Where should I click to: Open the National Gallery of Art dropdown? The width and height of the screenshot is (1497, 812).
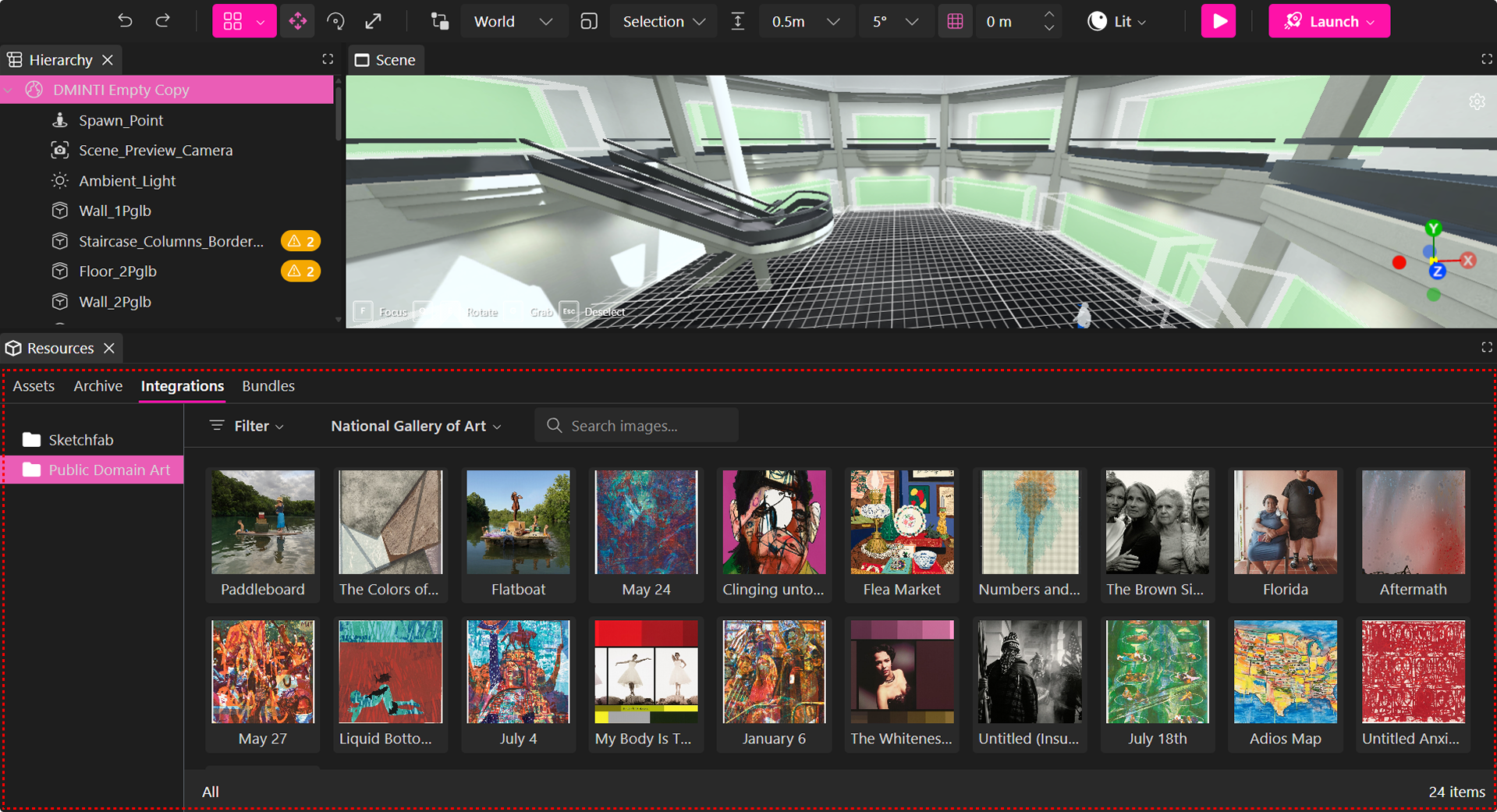[x=416, y=426]
